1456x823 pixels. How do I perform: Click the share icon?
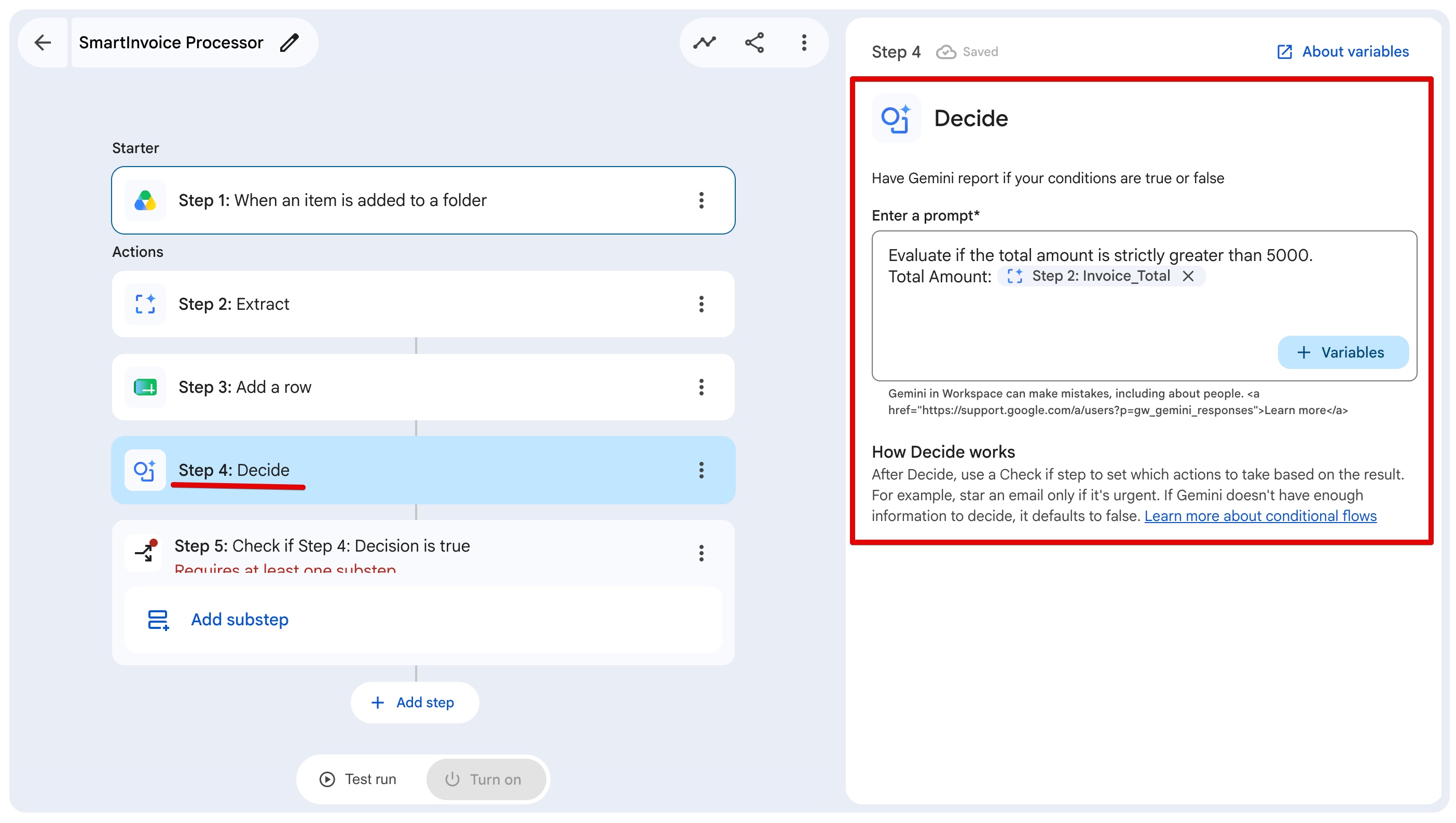[x=754, y=43]
